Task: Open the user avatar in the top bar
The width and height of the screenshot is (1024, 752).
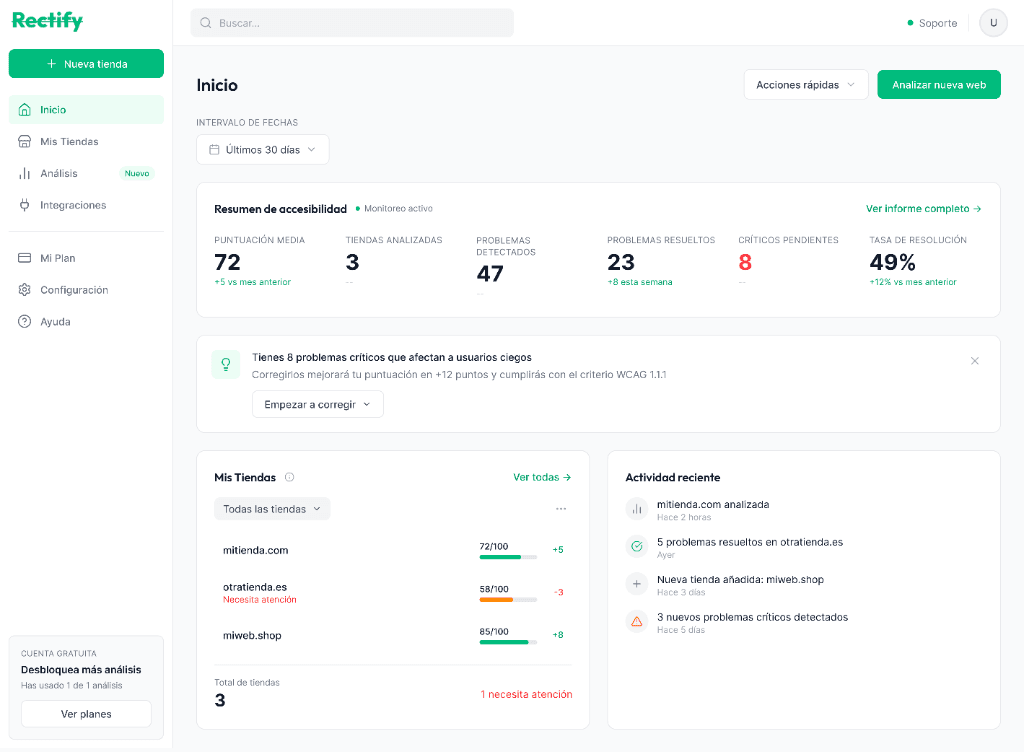Action: (x=993, y=22)
